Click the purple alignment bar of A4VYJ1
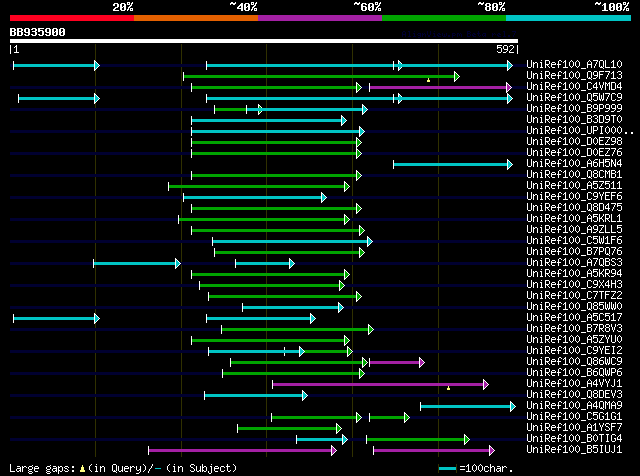640x476 pixels. coord(380,384)
